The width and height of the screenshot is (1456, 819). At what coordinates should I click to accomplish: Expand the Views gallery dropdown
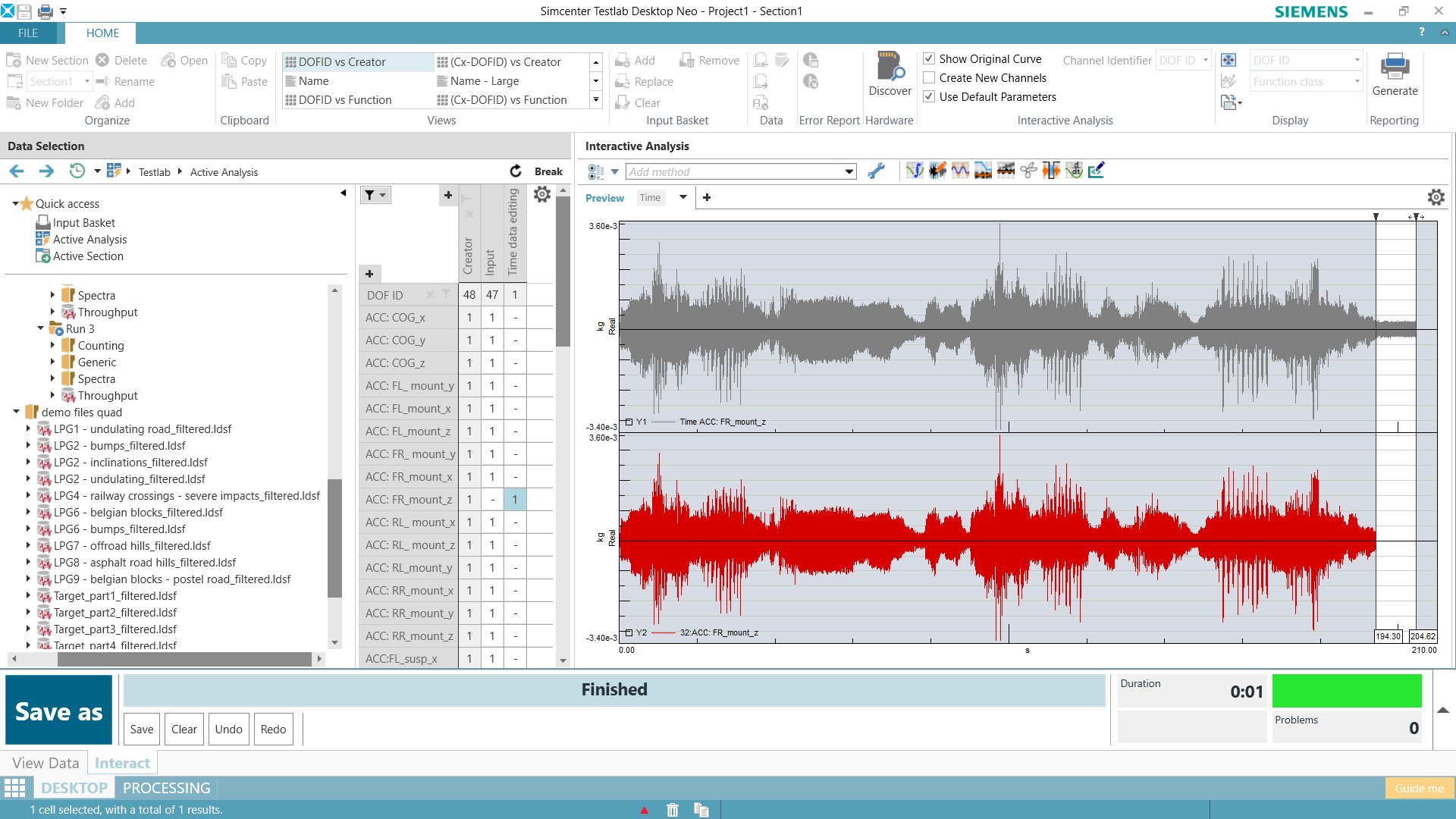pyautogui.click(x=596, y=100)
